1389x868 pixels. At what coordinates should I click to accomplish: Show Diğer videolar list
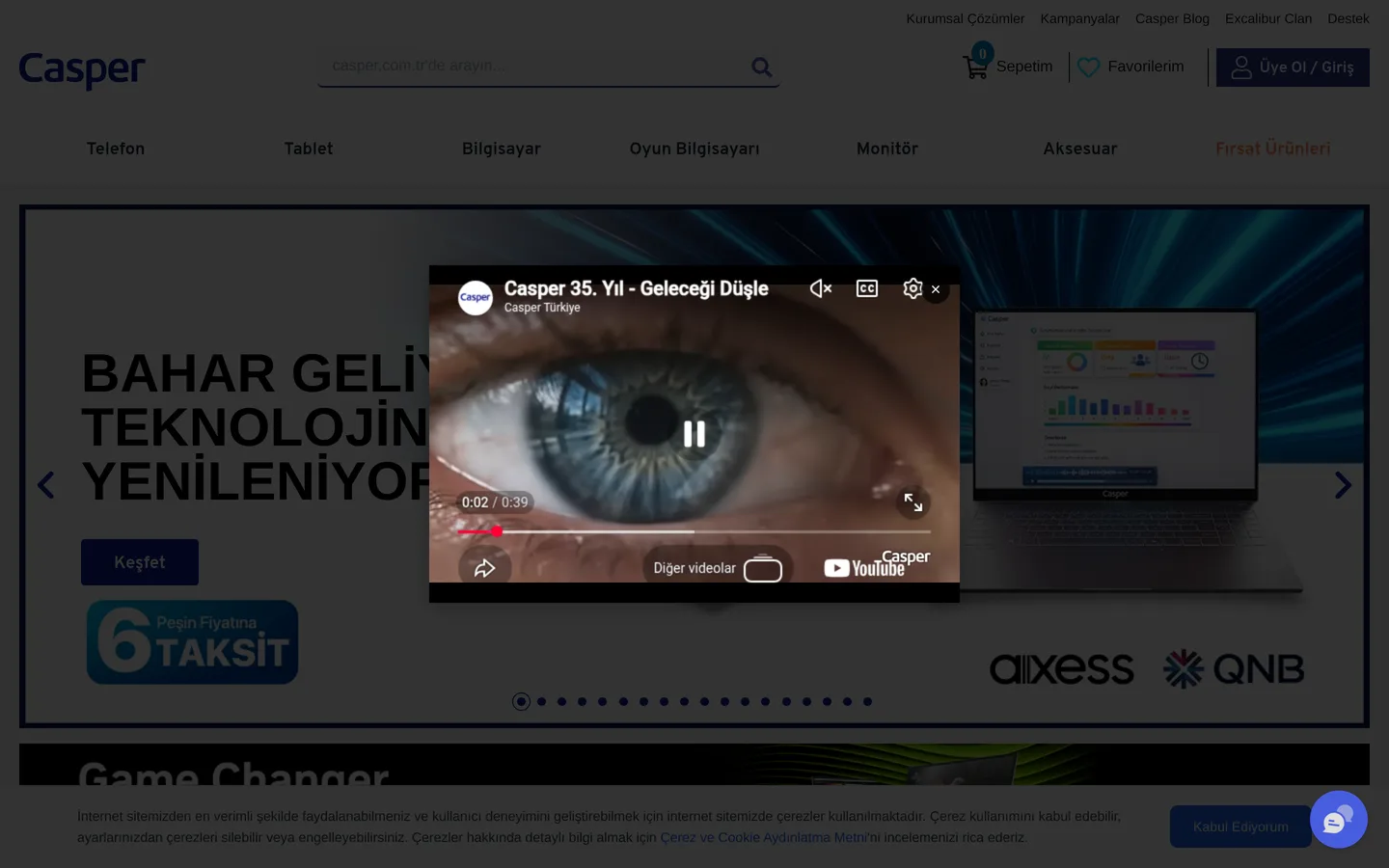coord(718,568)
